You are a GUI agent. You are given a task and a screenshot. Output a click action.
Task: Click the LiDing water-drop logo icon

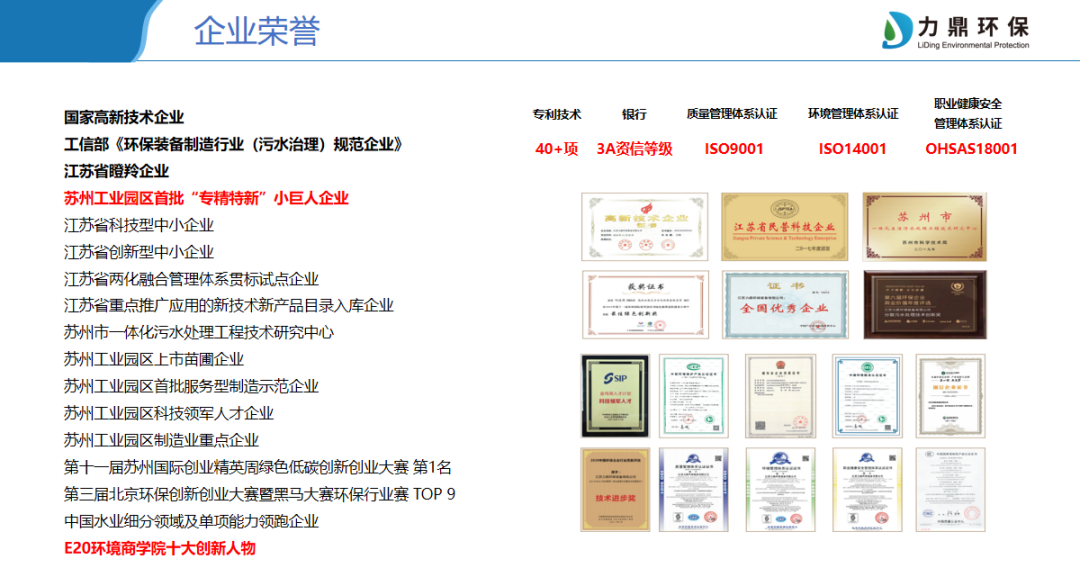click(896, 32)
